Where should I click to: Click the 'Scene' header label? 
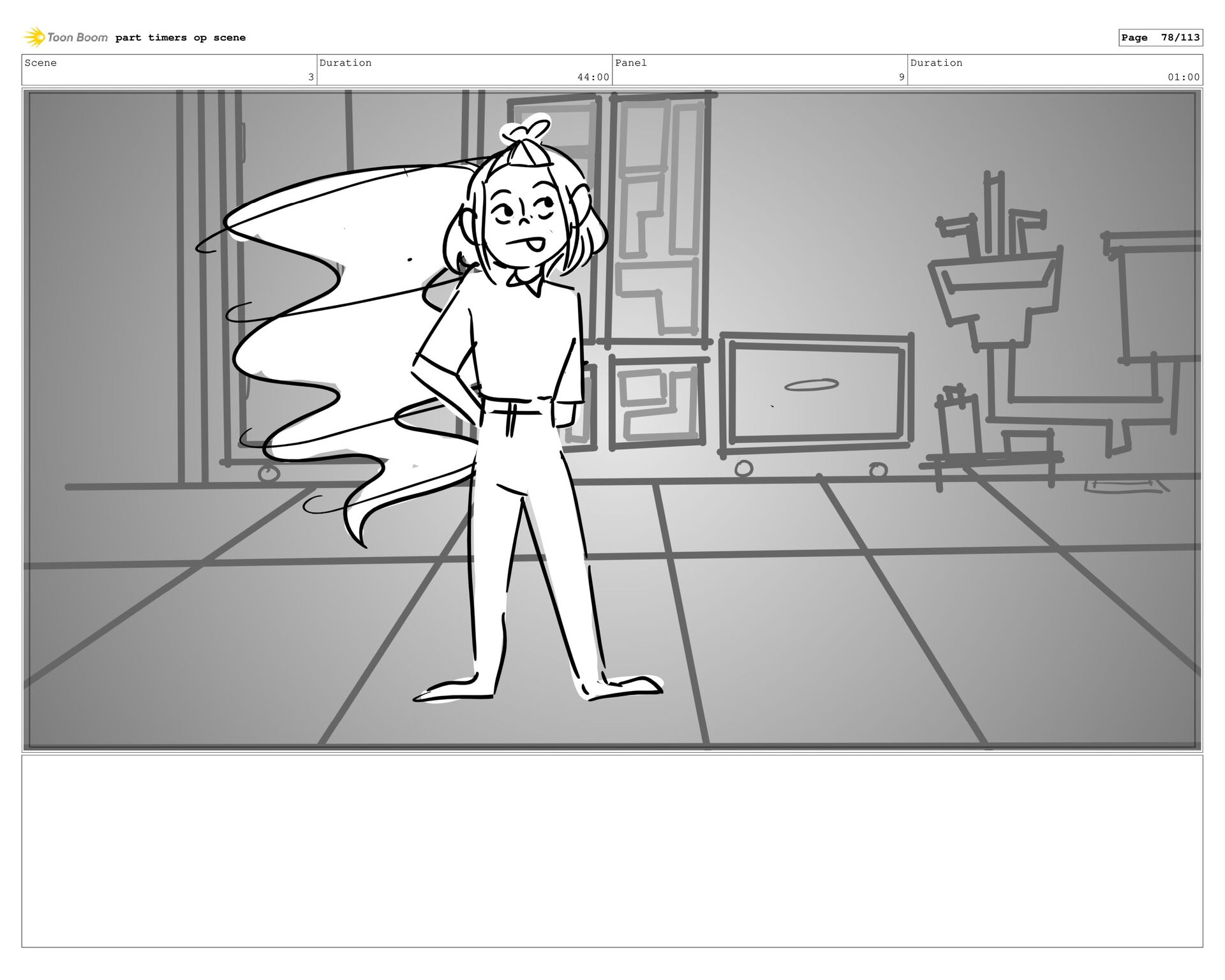[41, 63]
